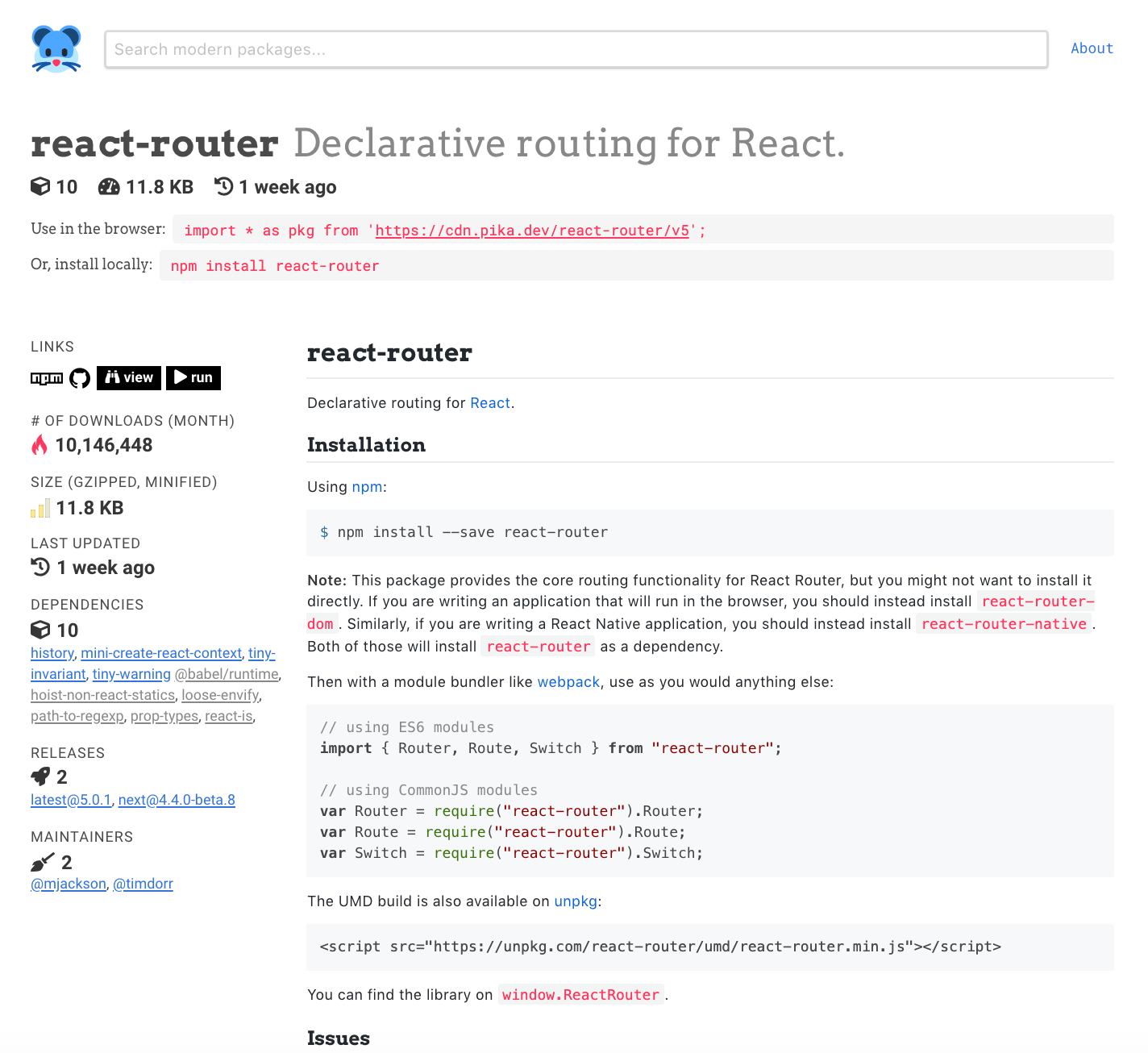Go to mini-create-react-context dependency
This screenshot has width=1148, height=1053.
coord(161,653)
